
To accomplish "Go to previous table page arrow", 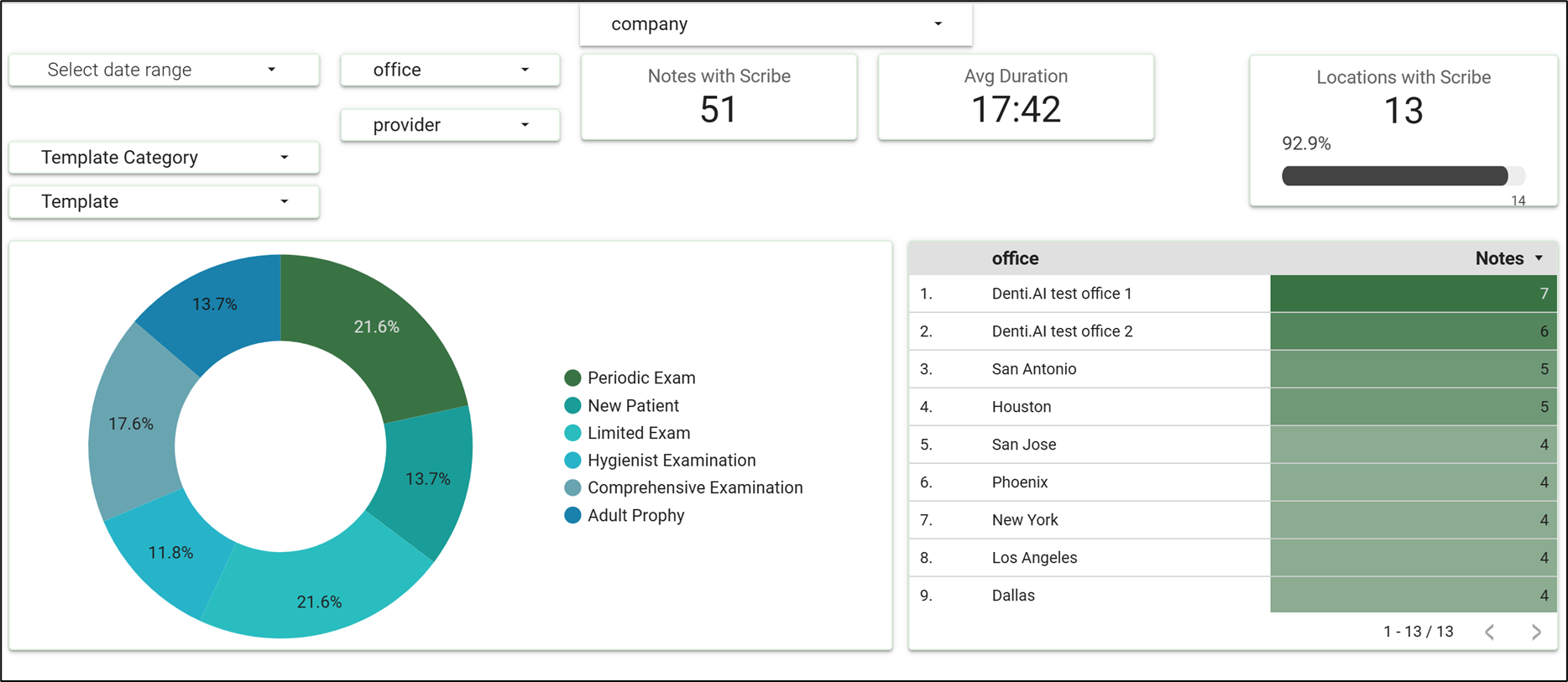I will pyautogui.click(x=1490, y=632).
